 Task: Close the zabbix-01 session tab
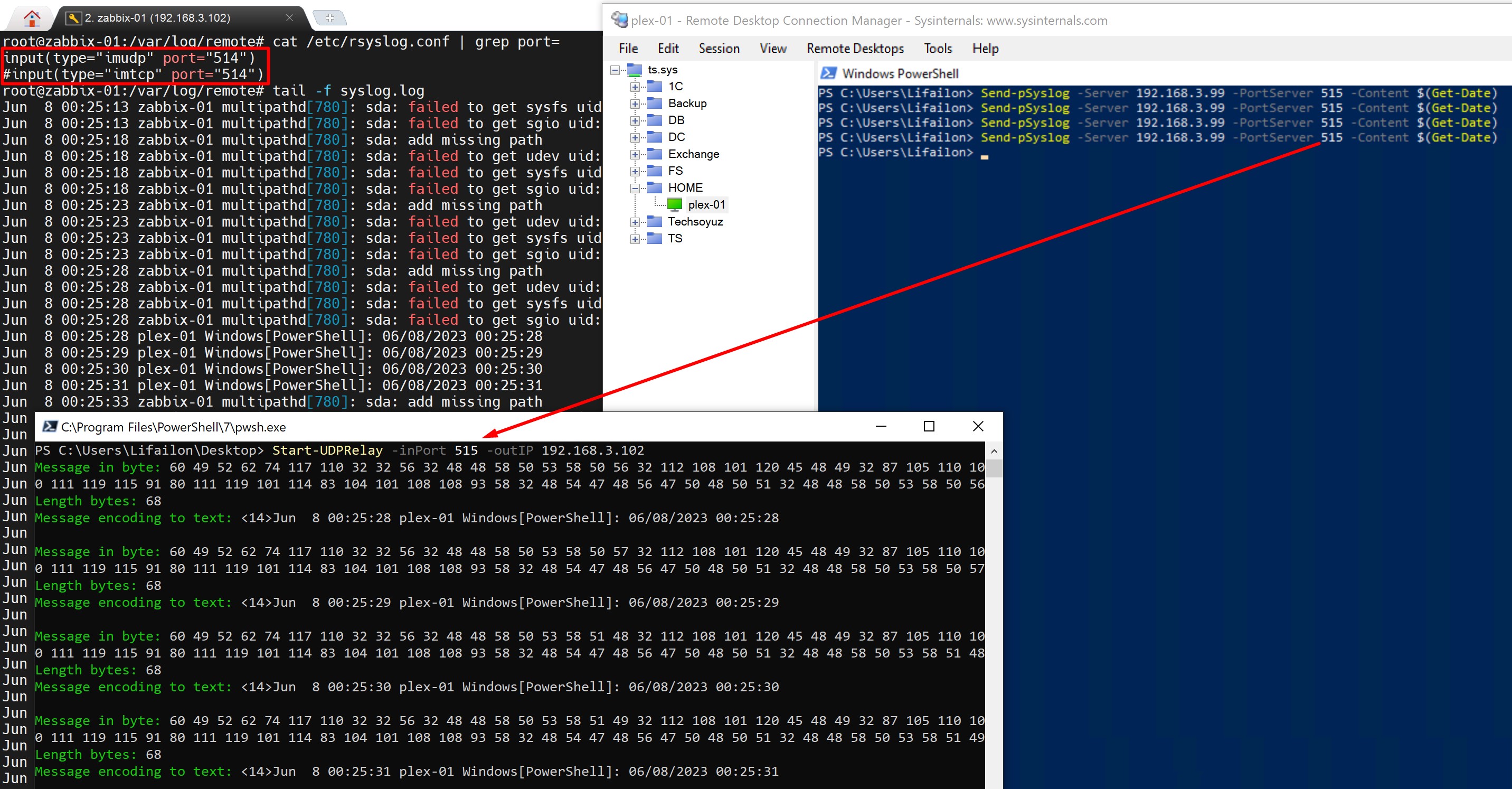(289, 17)
